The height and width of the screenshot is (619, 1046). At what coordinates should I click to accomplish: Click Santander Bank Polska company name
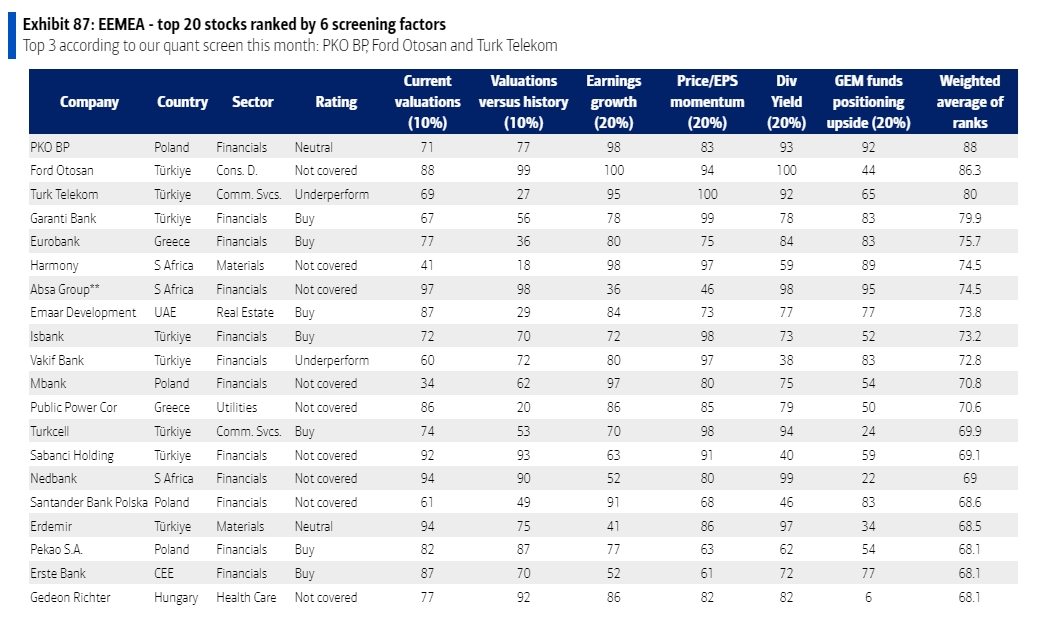pos(89,502)
